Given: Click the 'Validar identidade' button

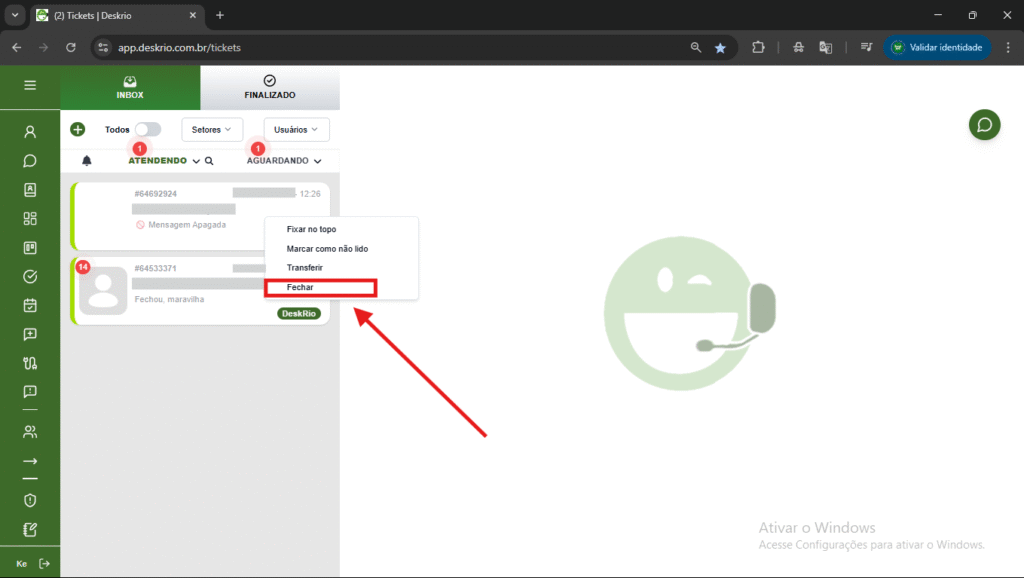Looking at the screenshot, I should pos(937,48).
